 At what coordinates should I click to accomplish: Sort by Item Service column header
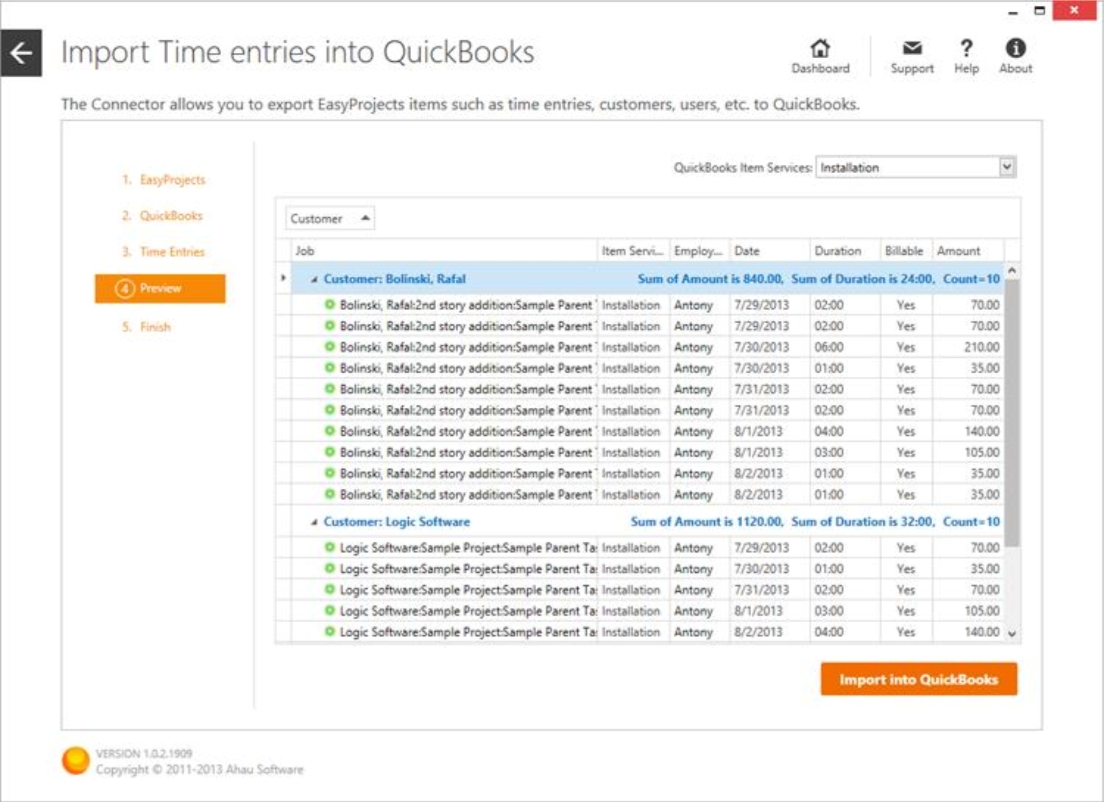point(633,251)
